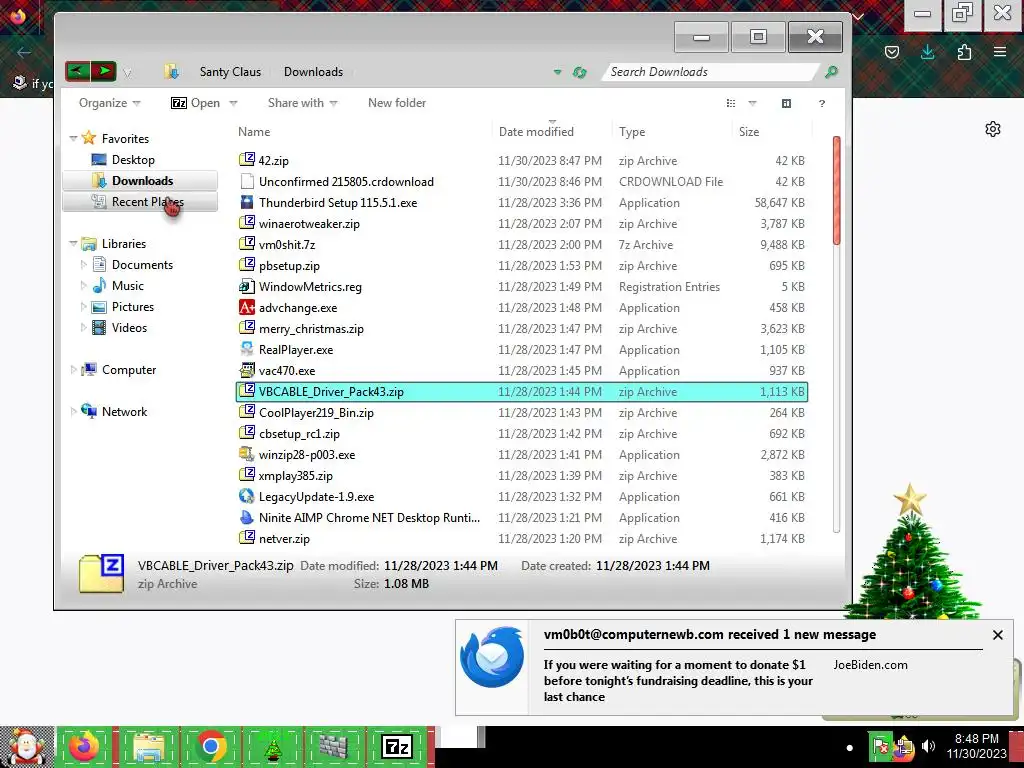This screenshot has height=768, width=1024.
Task: Click the Ninite AIMP Chrome installer icon
Action: (247, 517)
